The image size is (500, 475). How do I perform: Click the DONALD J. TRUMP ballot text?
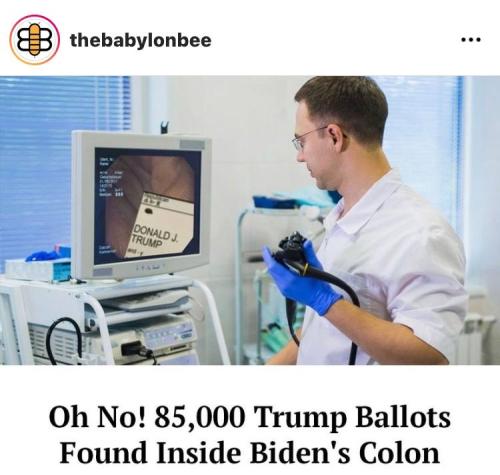pos(154,236)
